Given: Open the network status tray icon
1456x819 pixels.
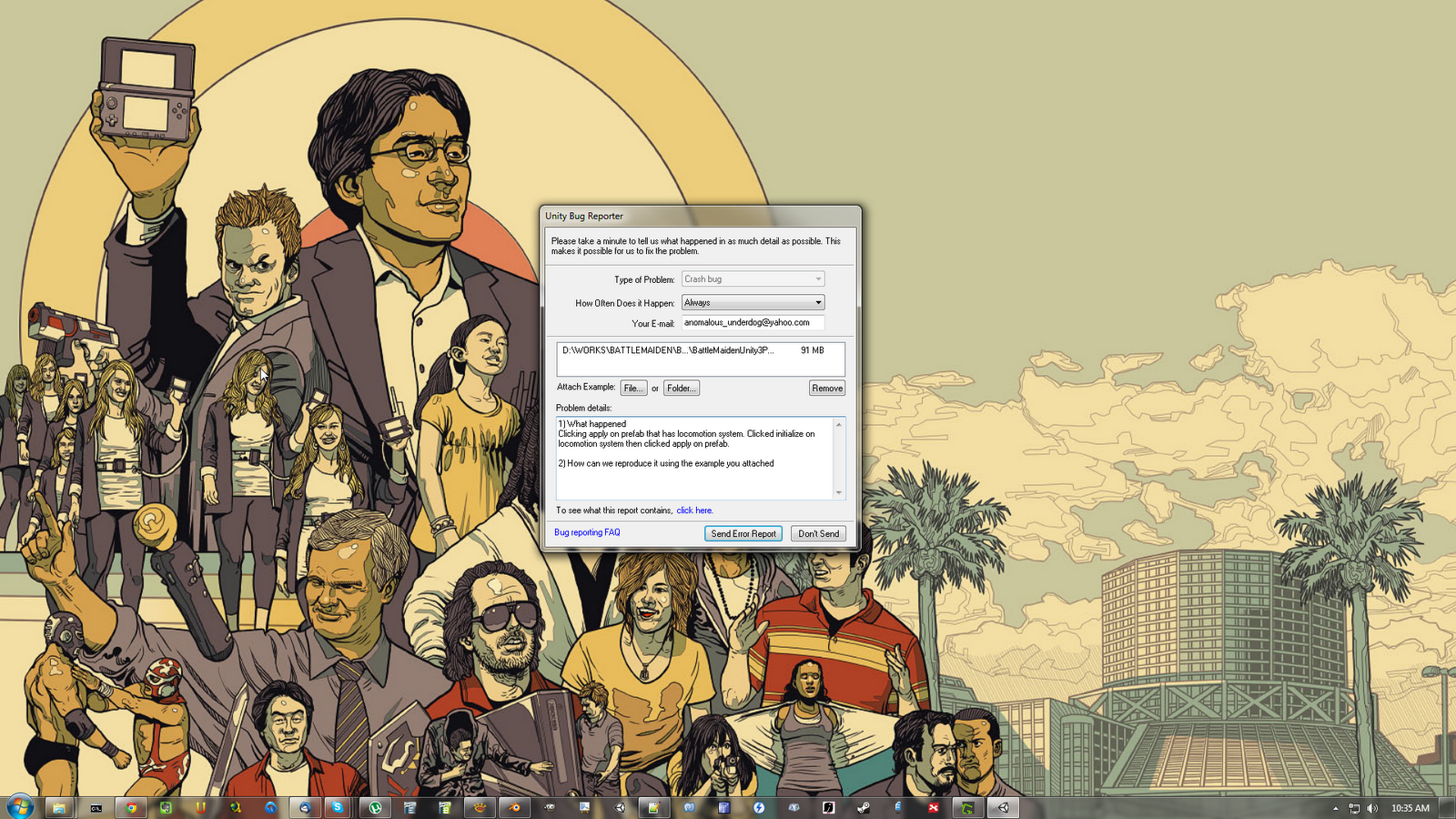Looking at the screenshot, I should 1354,808.
